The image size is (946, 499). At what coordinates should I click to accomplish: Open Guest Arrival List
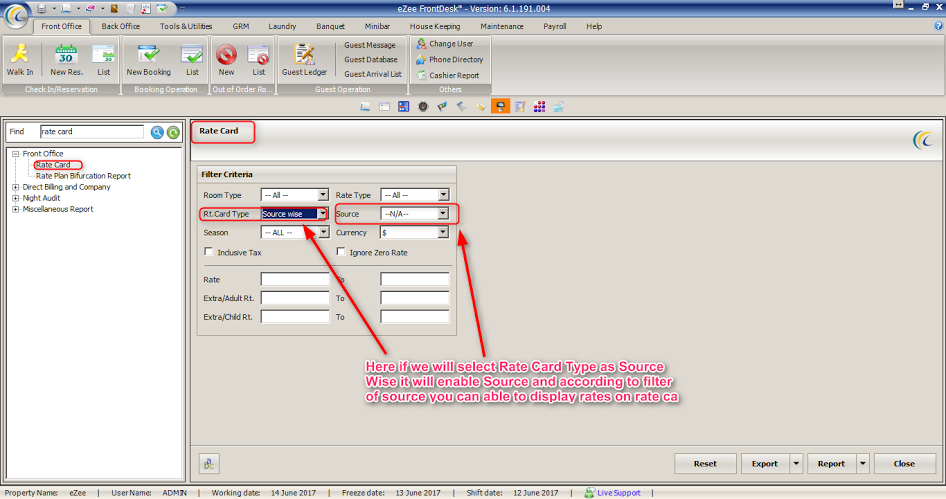[373, 74]
